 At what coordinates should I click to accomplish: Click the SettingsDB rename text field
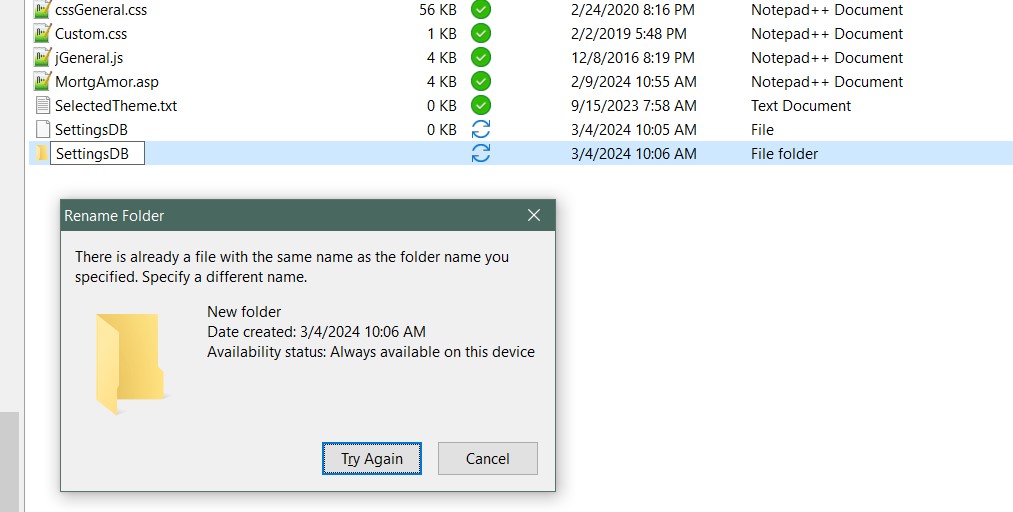click(x=98, y=154)
